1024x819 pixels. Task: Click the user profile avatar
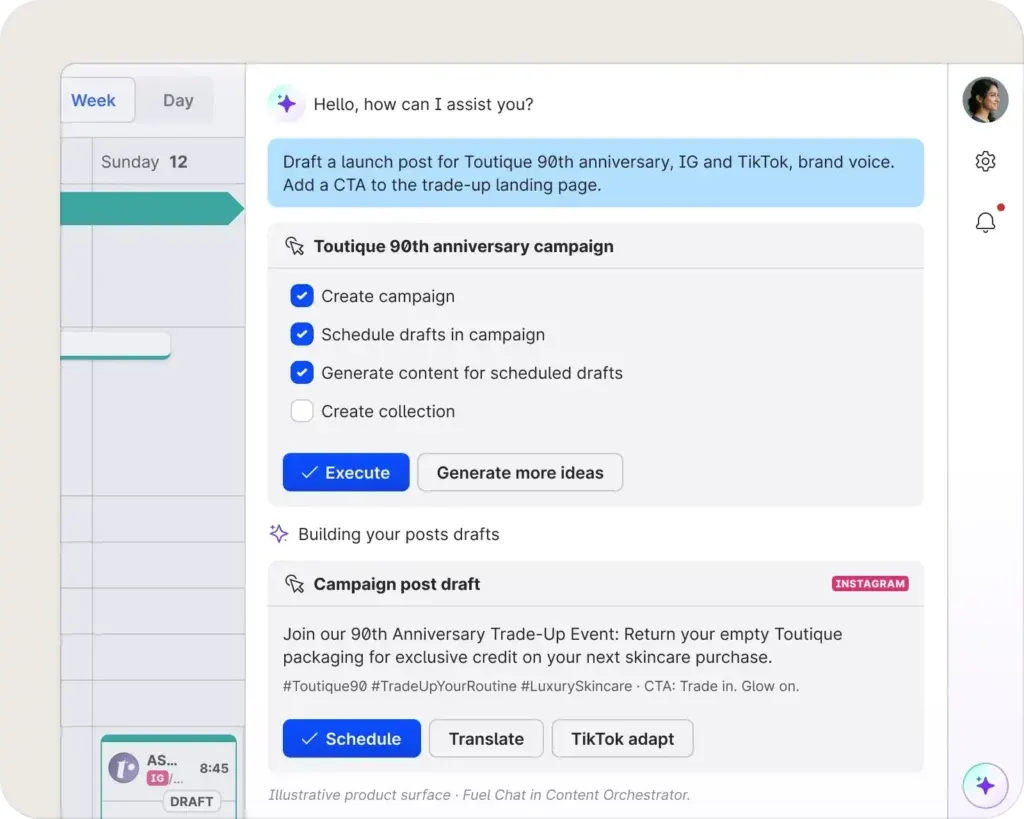pos(985,100)
